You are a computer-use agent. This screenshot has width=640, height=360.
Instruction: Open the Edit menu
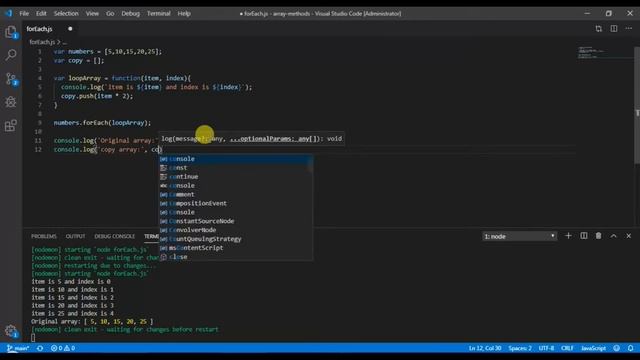tap(41, 13)
